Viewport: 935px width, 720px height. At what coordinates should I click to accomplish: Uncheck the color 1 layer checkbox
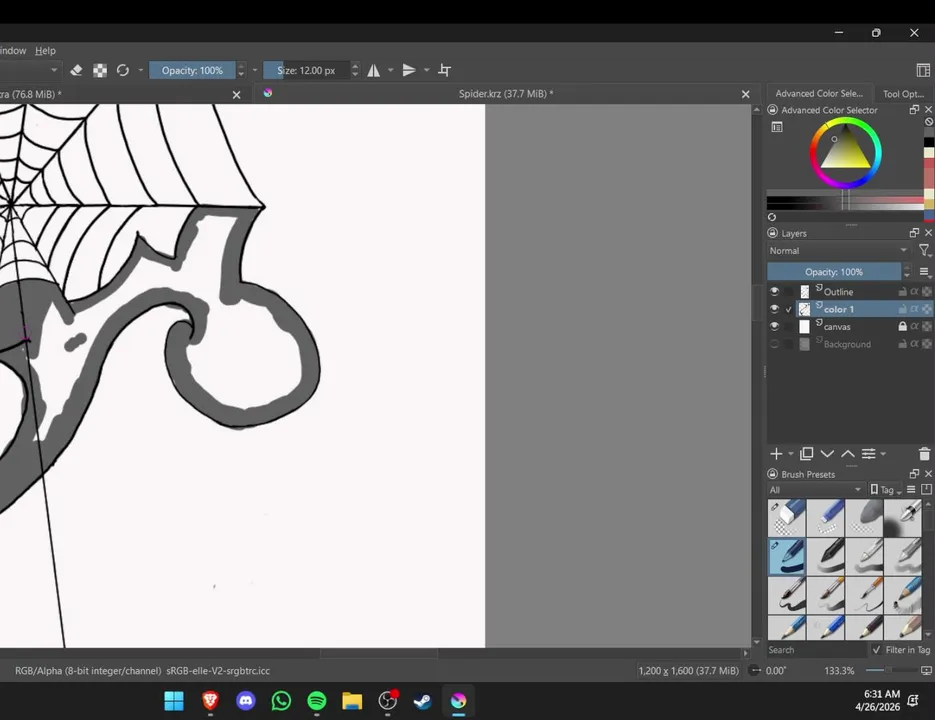click(x=789, y=309)
